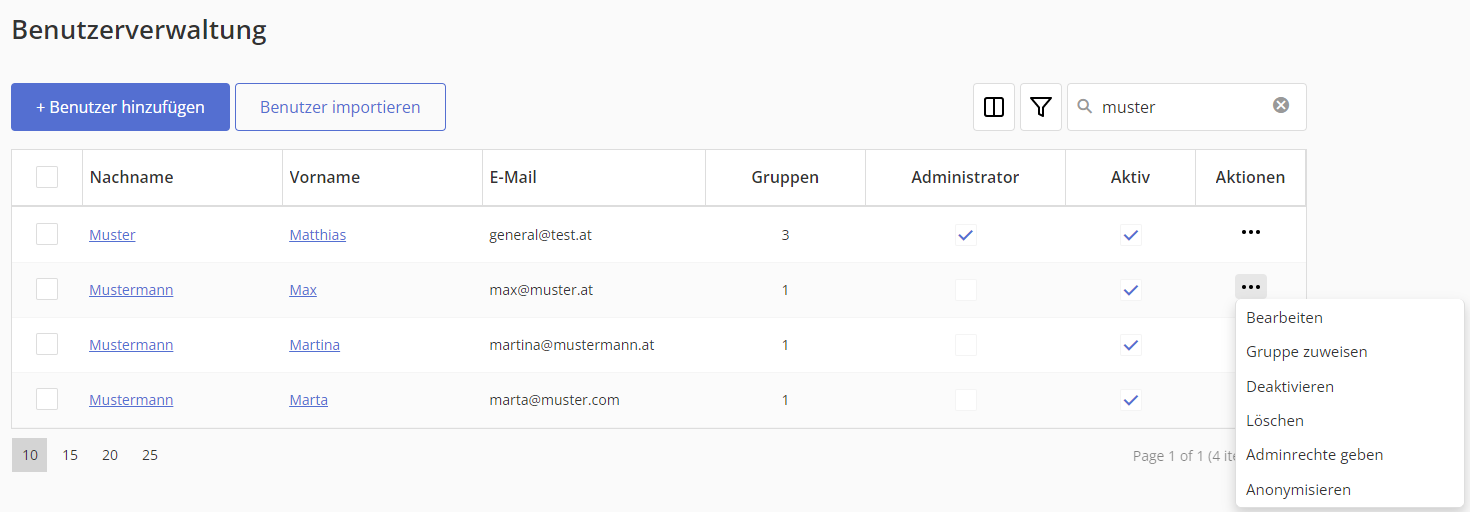Open actions menu for Matthias Muster
The width and height of the screenshot is (1470, 512).
(1250, 232)
